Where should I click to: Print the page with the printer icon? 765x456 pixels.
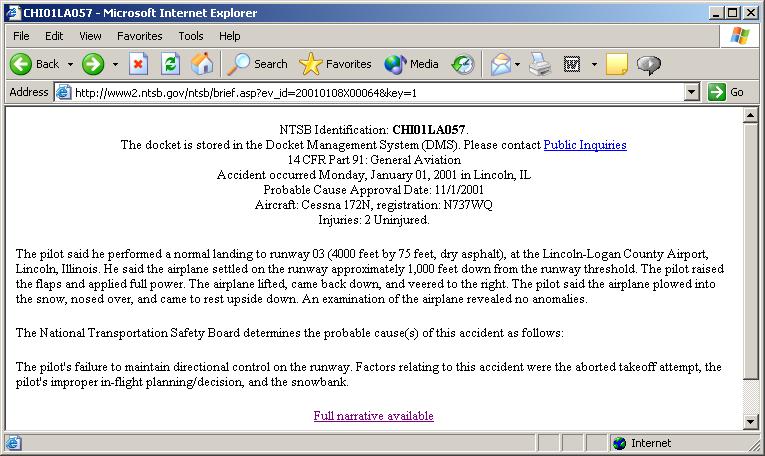point(540,64)
